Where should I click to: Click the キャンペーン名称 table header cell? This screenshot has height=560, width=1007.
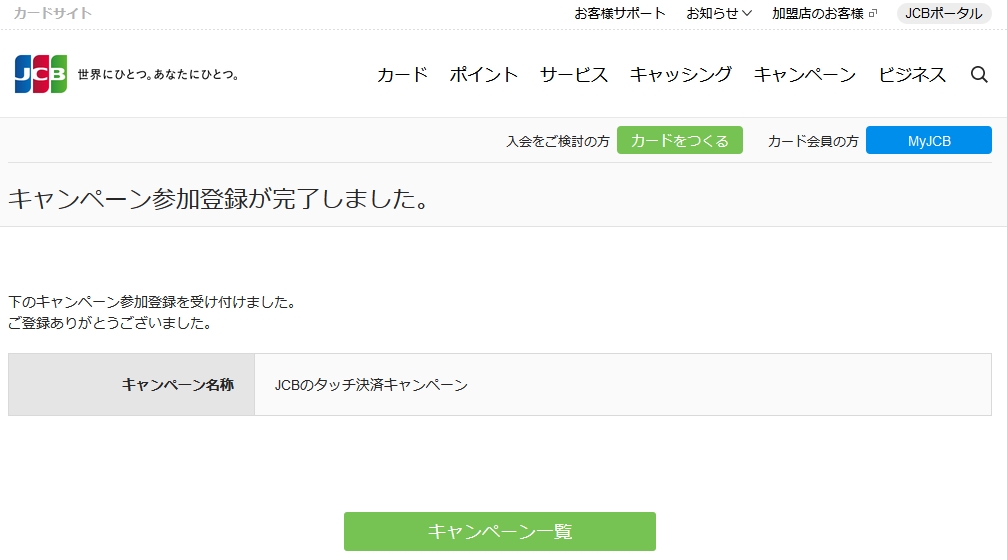coord(132,385)
